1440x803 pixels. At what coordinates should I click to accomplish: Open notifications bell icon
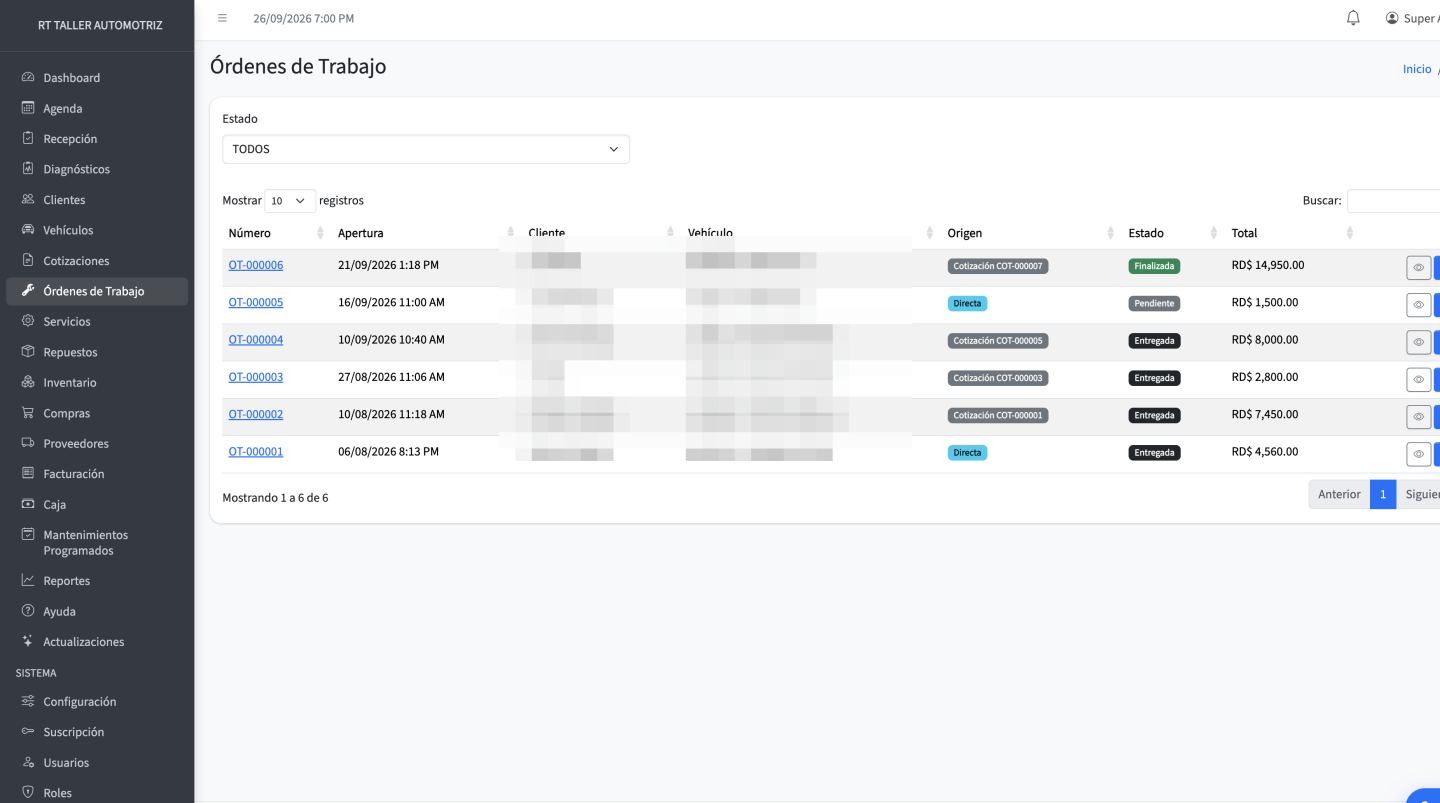[x=1353, y=18]
